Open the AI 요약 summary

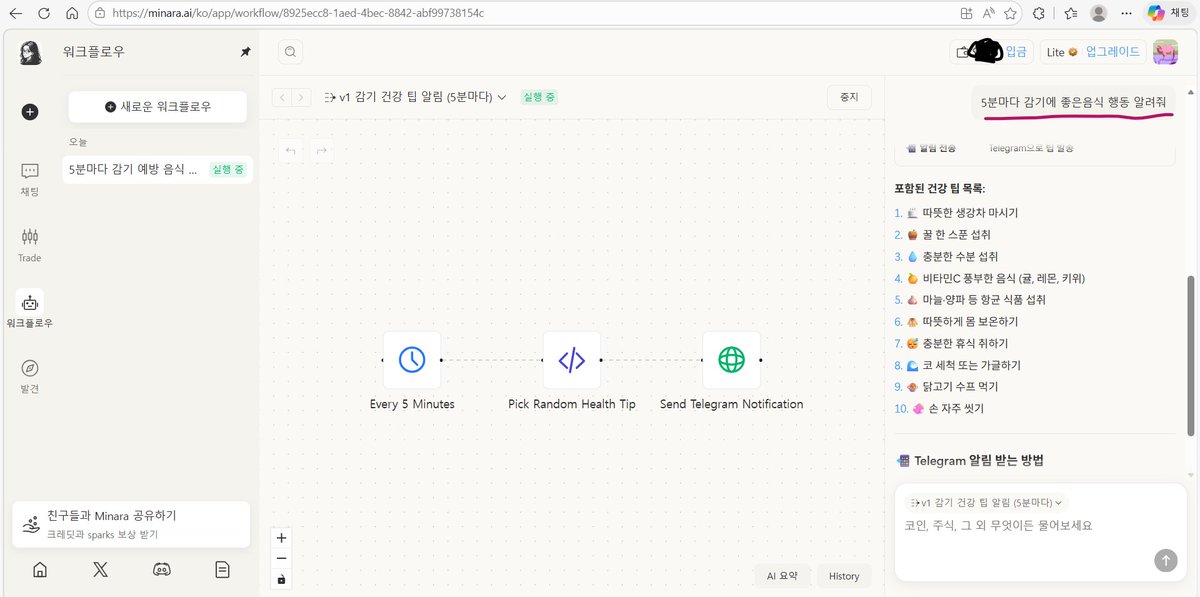[783, 576]
